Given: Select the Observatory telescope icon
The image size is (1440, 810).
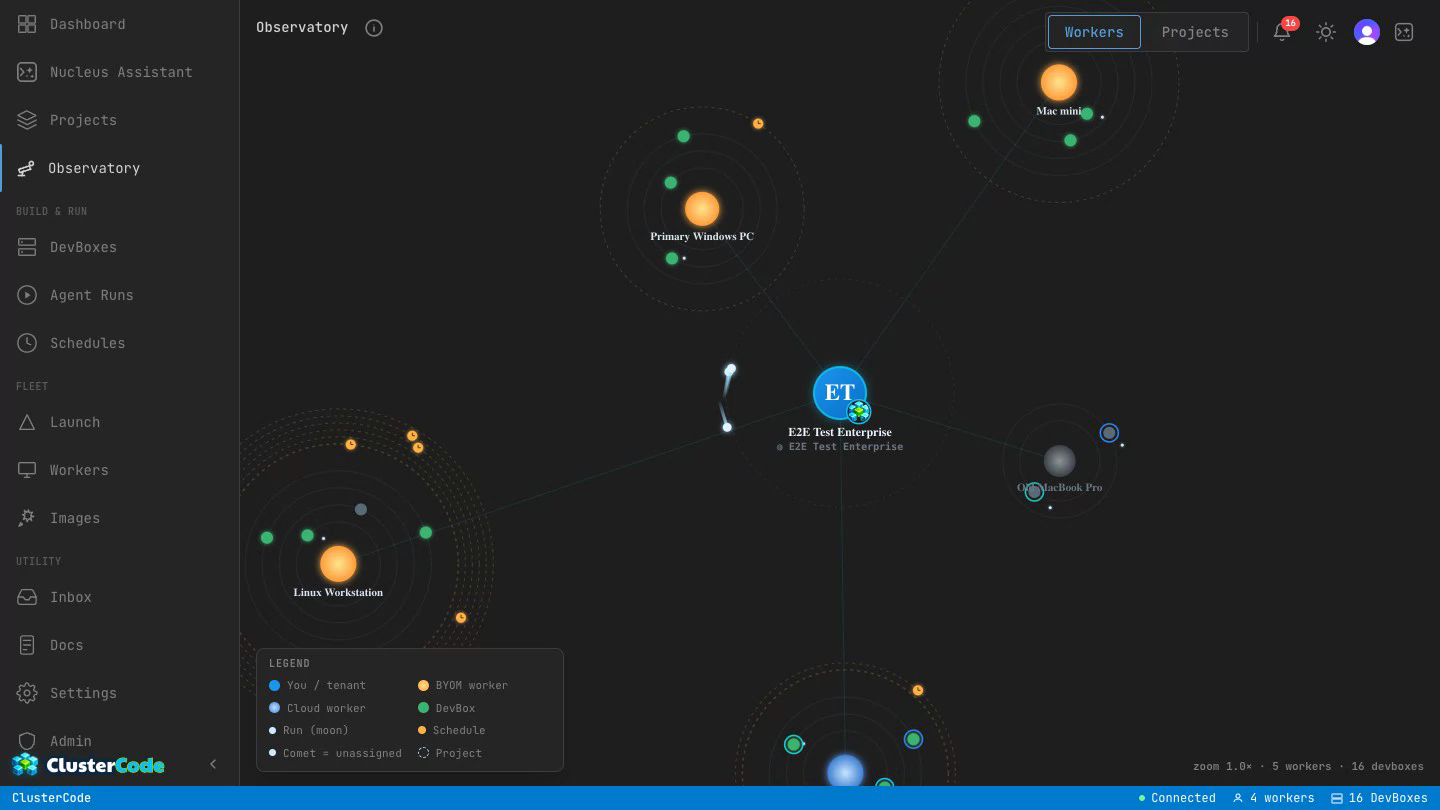Looking at the screenshot, I should tap(25, 168).
